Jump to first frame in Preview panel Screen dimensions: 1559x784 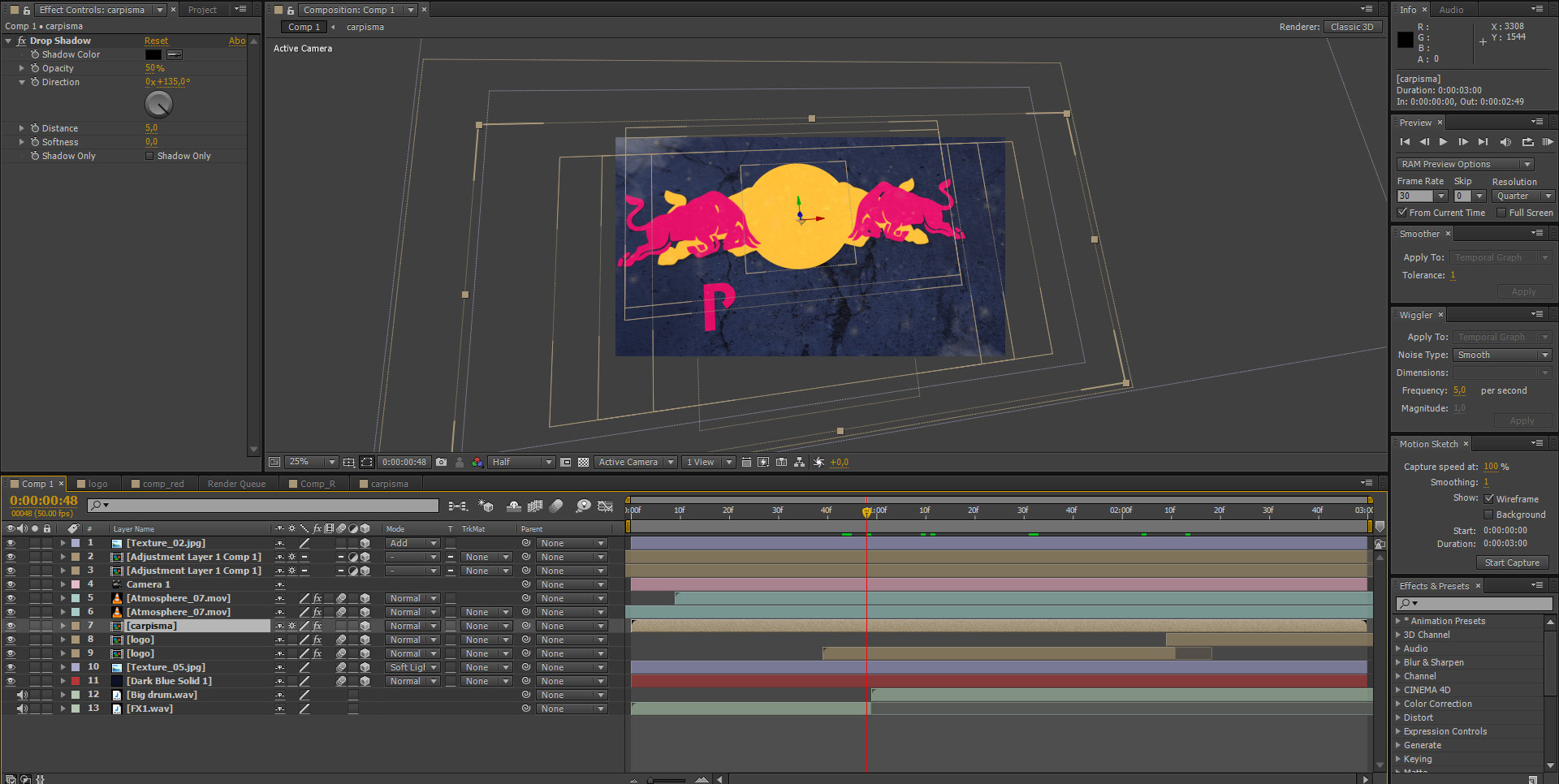(1405, 142)
